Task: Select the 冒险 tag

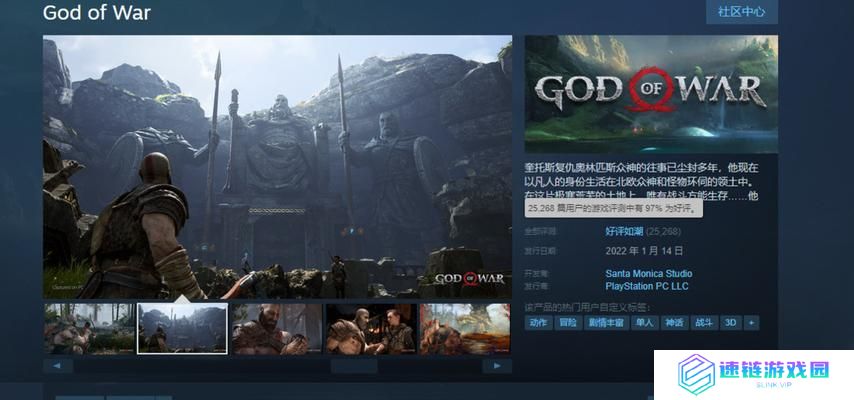Action: point(568,323)
